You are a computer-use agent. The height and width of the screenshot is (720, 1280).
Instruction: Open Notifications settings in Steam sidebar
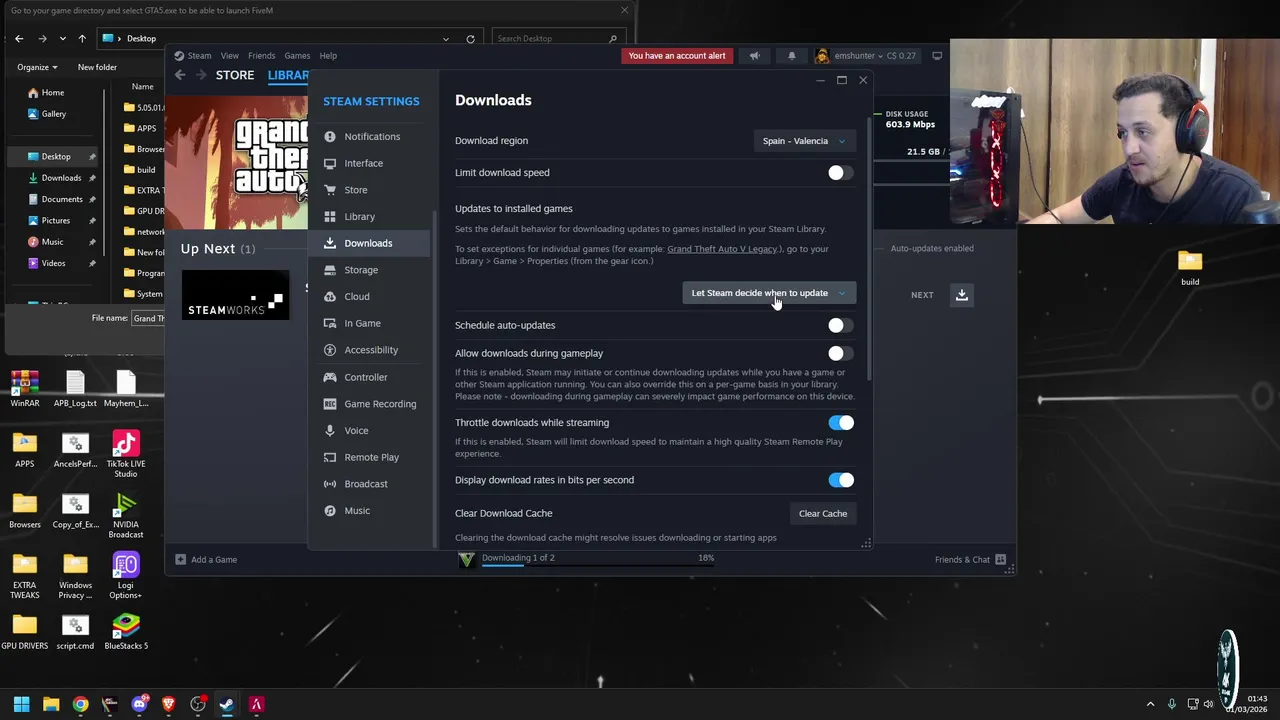(371, 137)
